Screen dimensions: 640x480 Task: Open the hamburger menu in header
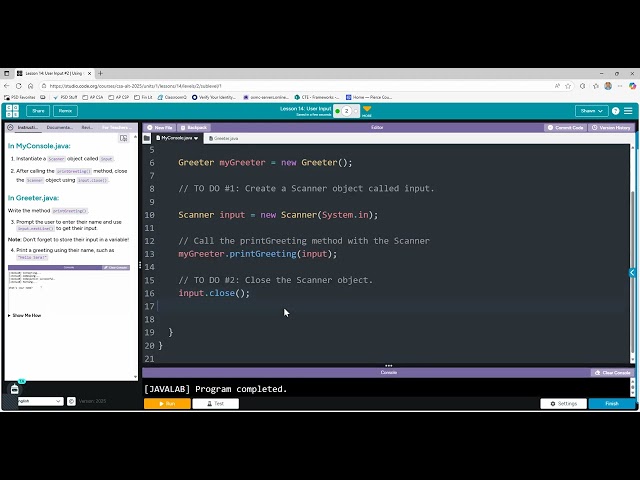(x=628, y=111)
